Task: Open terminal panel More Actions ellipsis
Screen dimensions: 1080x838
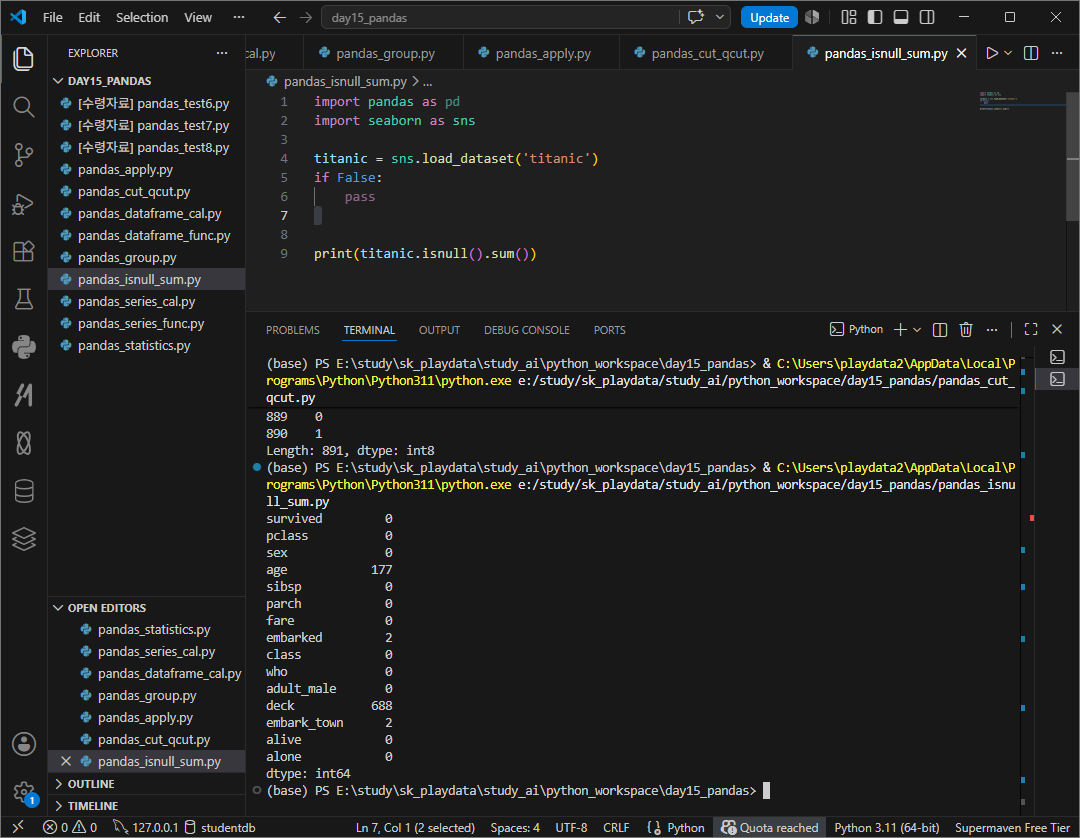Action: (x=992, y=330)
